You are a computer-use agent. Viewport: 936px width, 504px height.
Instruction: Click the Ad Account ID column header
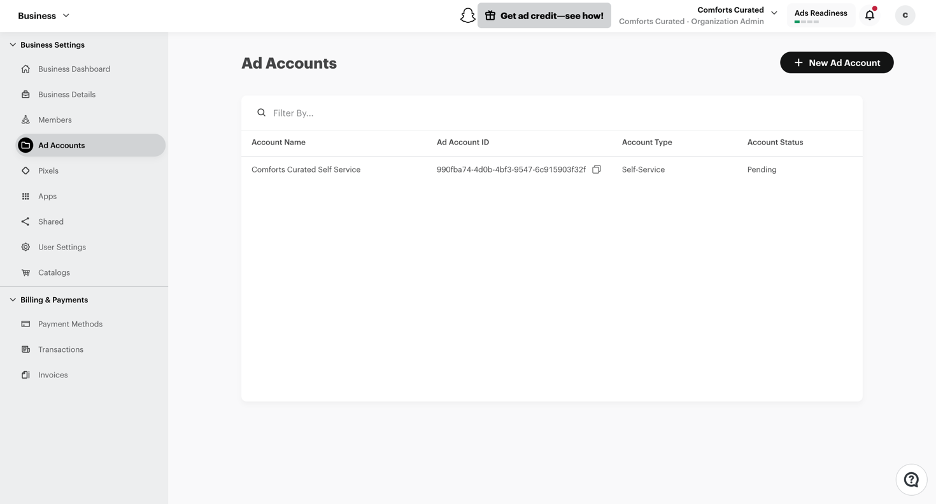(463, 142)
